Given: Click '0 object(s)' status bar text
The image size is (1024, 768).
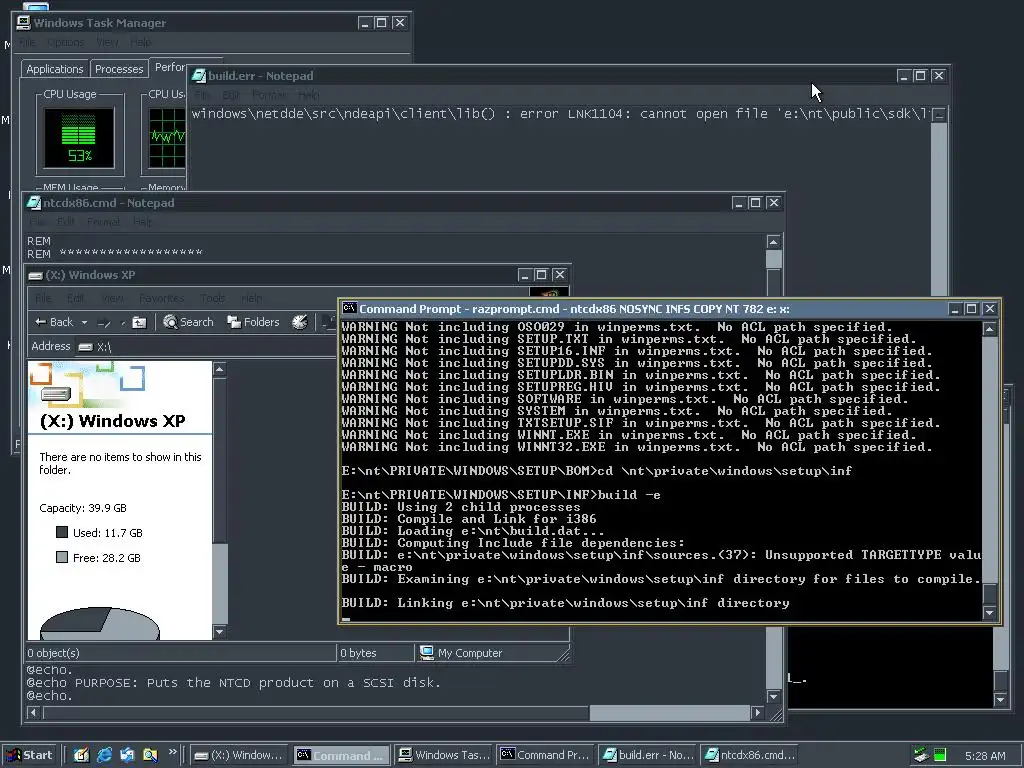Looking at the screenshot, I should pyautogui.click(x=54, y=653).
